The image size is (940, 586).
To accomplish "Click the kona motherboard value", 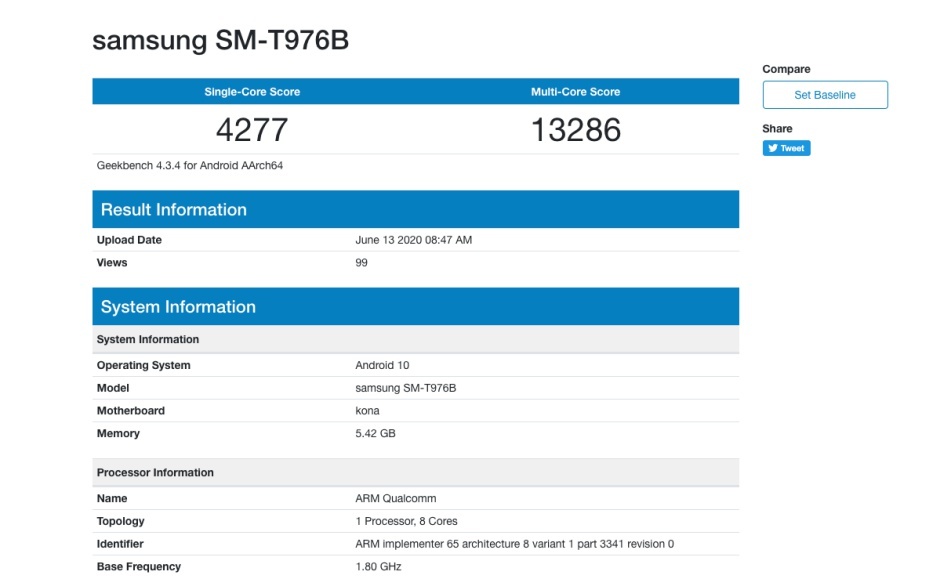I will click(x=367, y=411).
